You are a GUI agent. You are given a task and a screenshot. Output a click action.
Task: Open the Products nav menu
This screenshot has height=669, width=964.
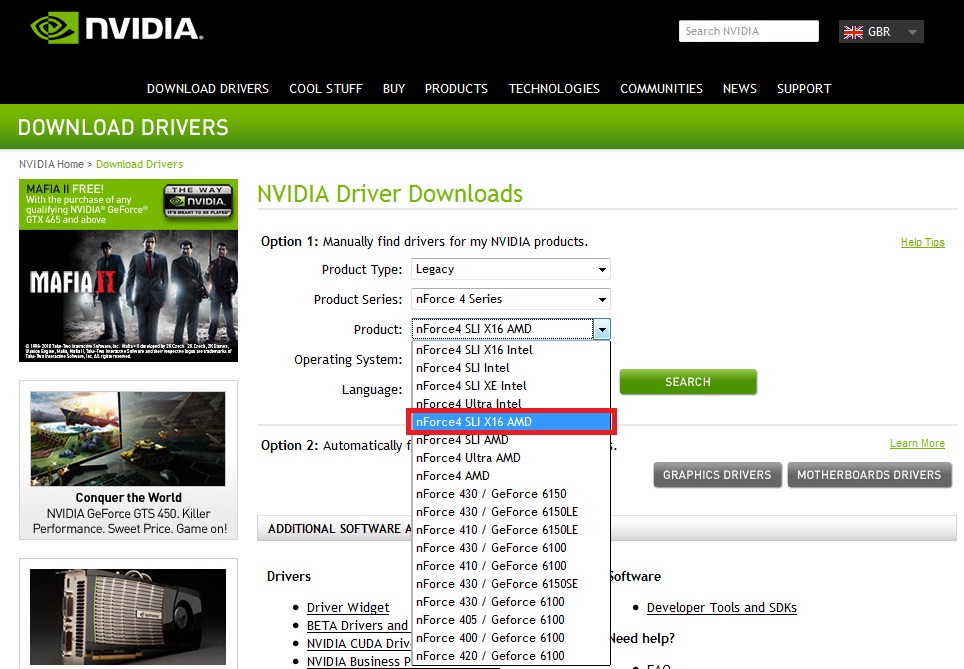pyautogui.click(x=456, y=89)
